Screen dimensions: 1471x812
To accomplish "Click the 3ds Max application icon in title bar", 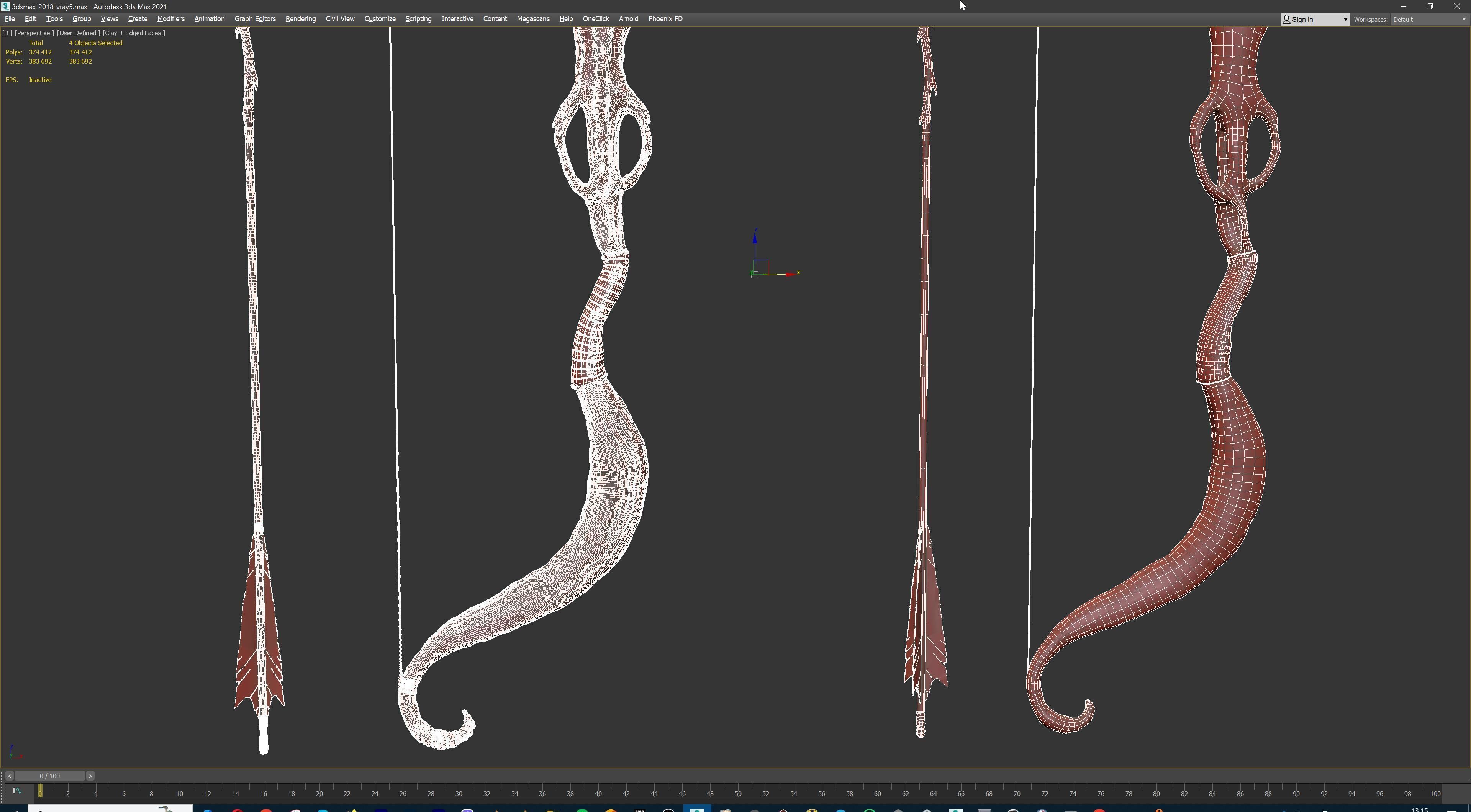I will click(x=5, y=6).
